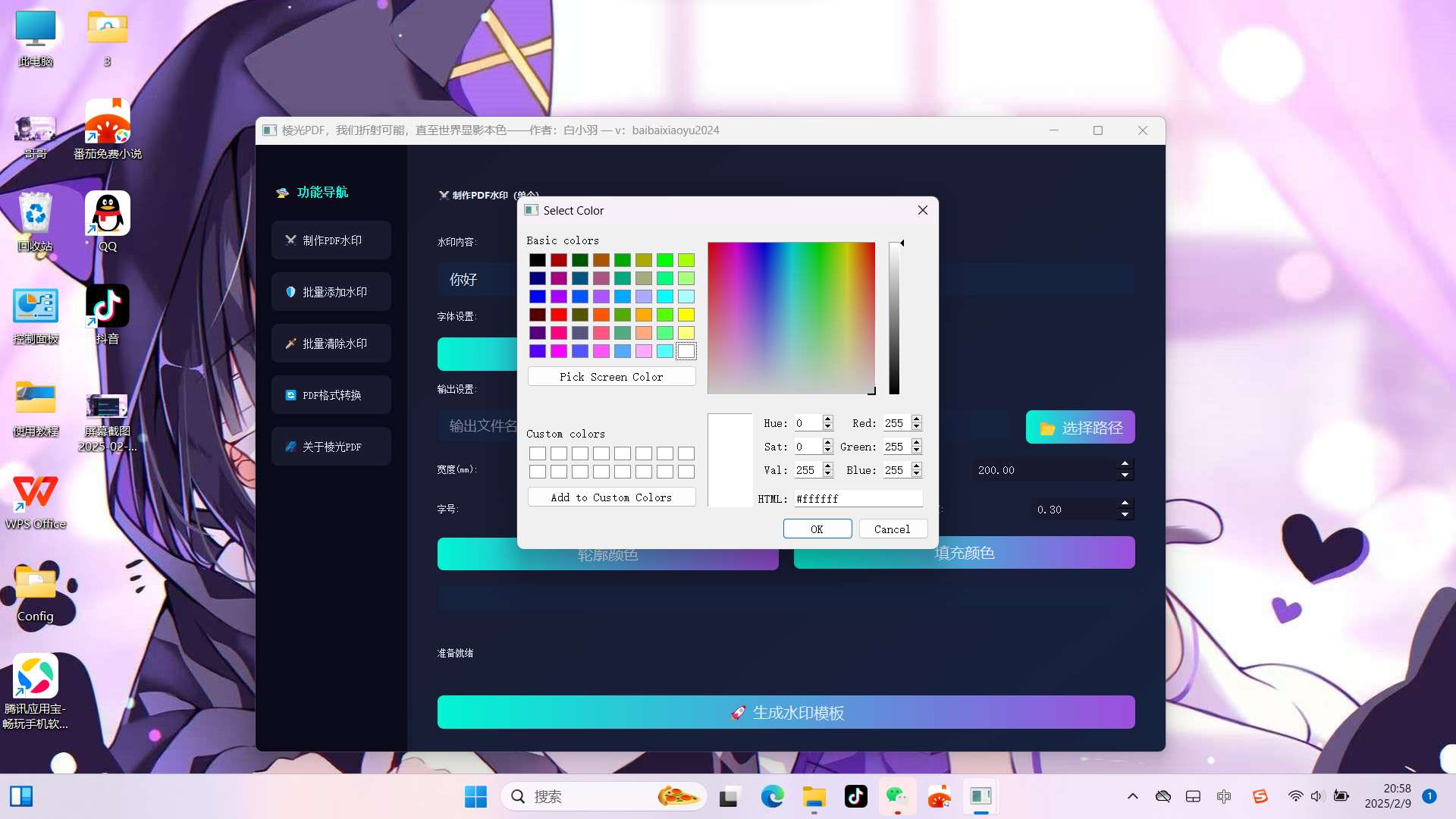The image size is (1456, 819).
Task: Open the folder named 3 on the desktop
Action: point(107,38)
